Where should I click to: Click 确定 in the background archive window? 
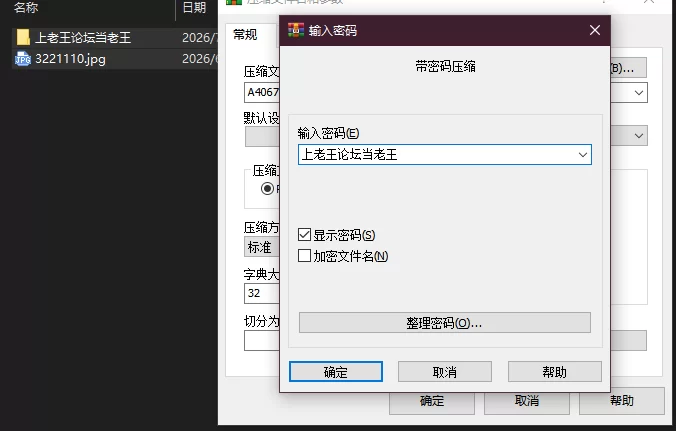click(x=432, y=401)
